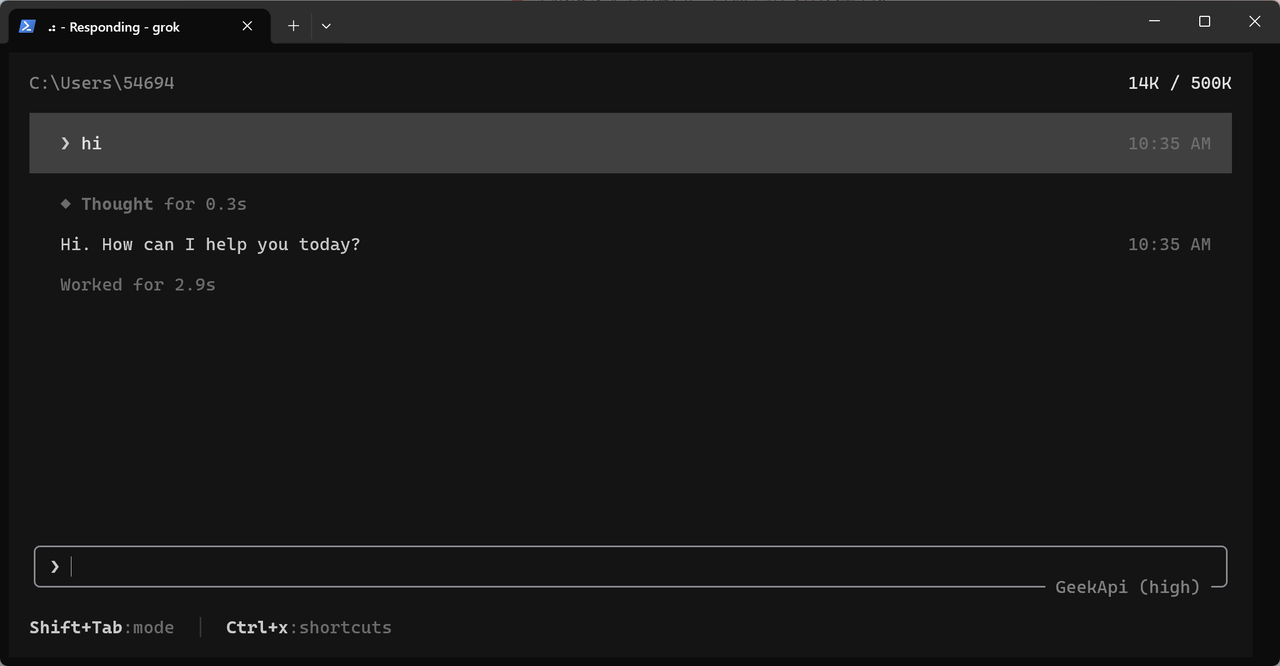Image resolution: width=1280 pixels, height=666 pixels.
Task: Click the 'GeekApi (high)' model label
Action: click(x=1127, y=587)
